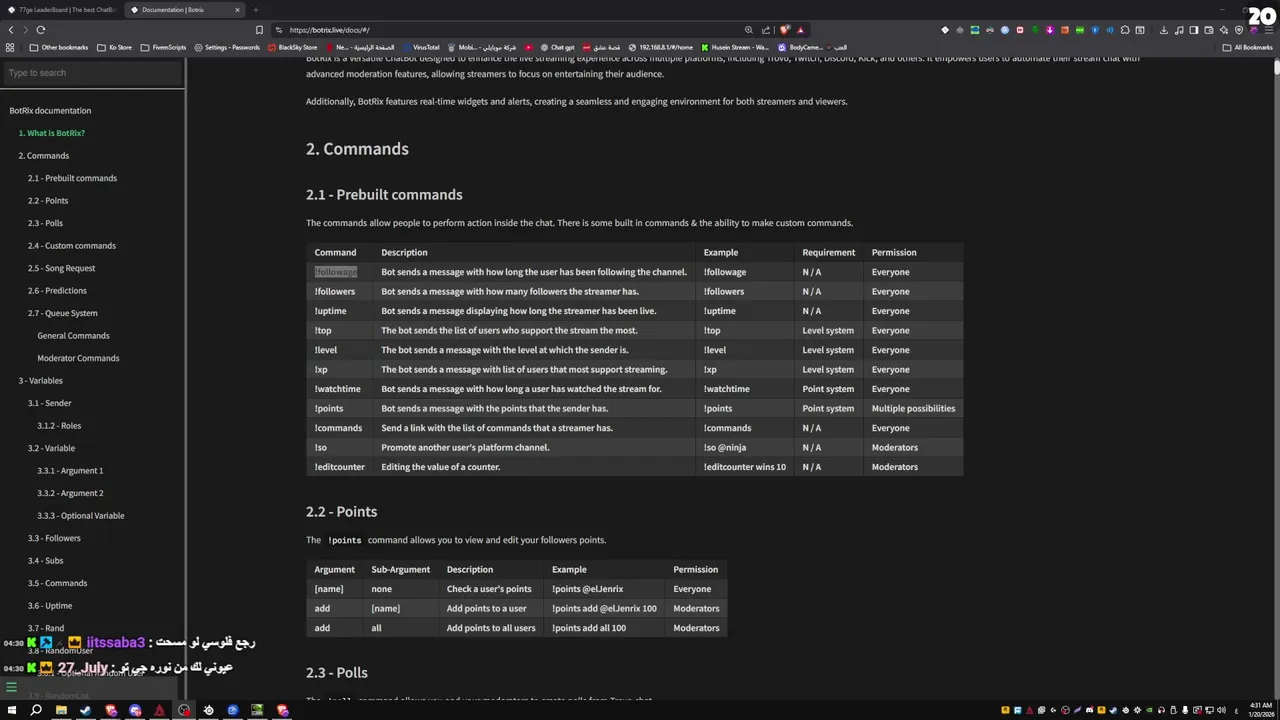Open 3.3.1 - Argument 1 sidebar link
This screenshot has width=1280, height=720.
(70, 471)
